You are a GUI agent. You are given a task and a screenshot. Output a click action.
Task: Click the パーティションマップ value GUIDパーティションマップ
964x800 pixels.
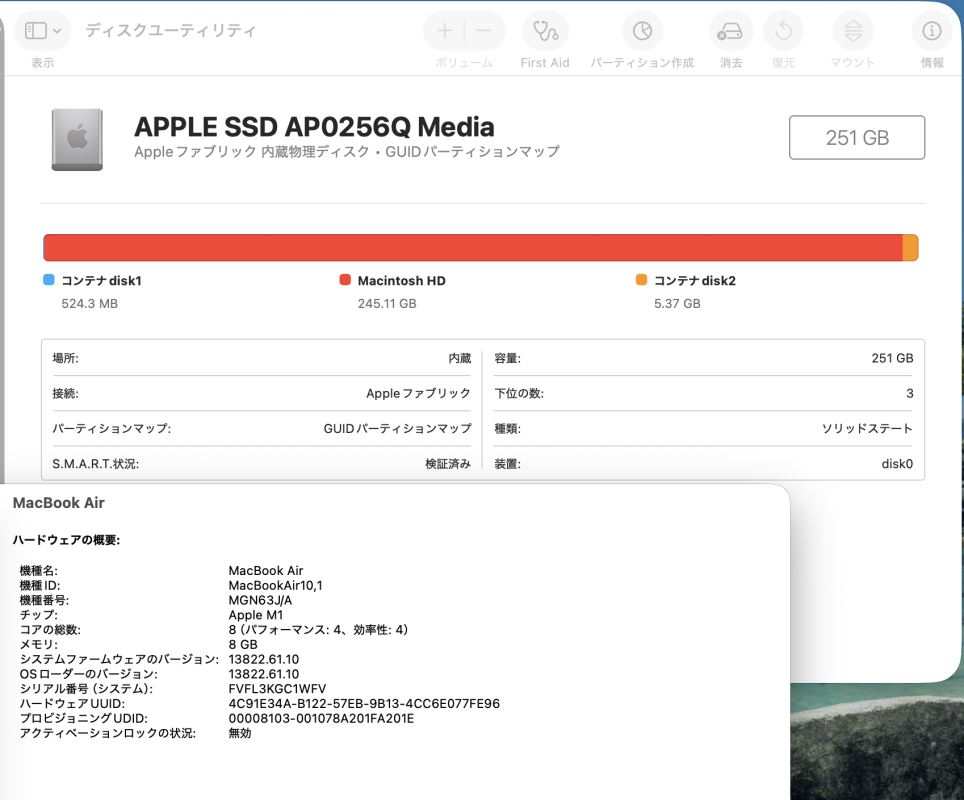coord(397,428)
